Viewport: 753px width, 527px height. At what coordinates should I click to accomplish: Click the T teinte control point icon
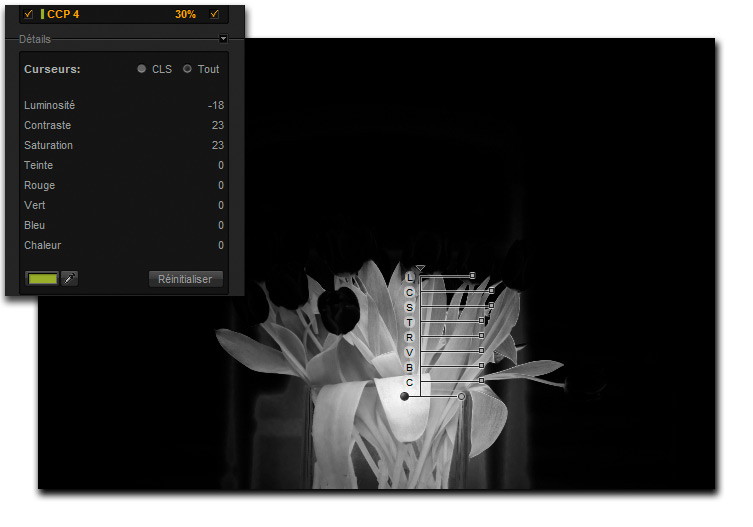409,322
